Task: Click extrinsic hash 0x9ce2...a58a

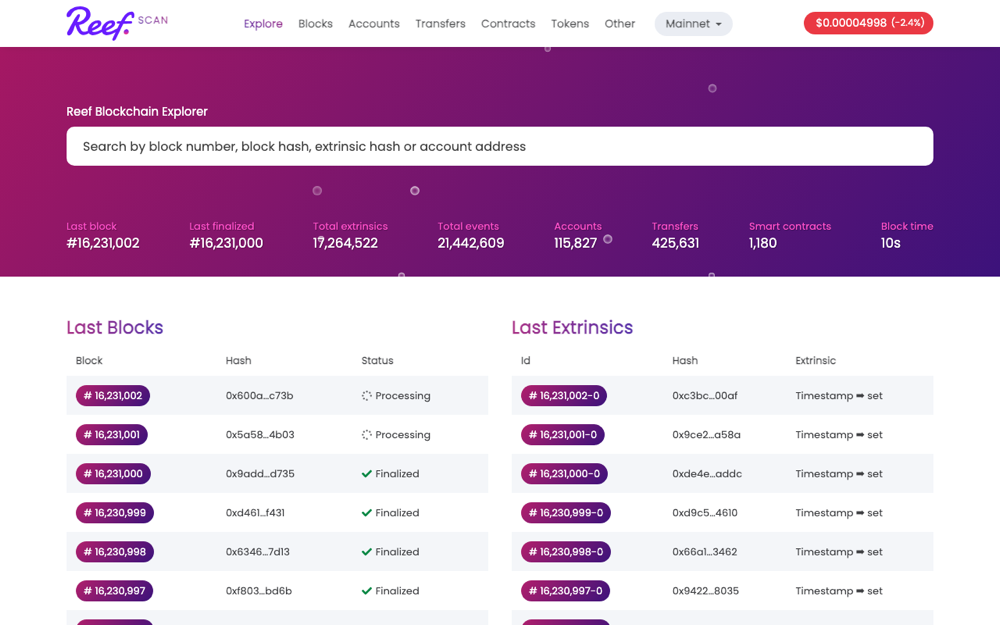Action: [707, 434]
